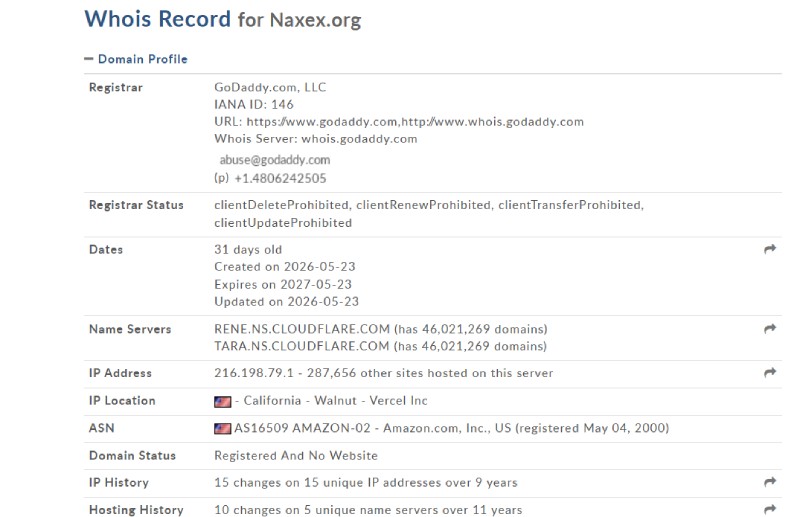Image resolution: width=800 pixels, height=517 pixels.
Task: Select the Created on 2026-05-23 line
Action: (x=285, y=267)
